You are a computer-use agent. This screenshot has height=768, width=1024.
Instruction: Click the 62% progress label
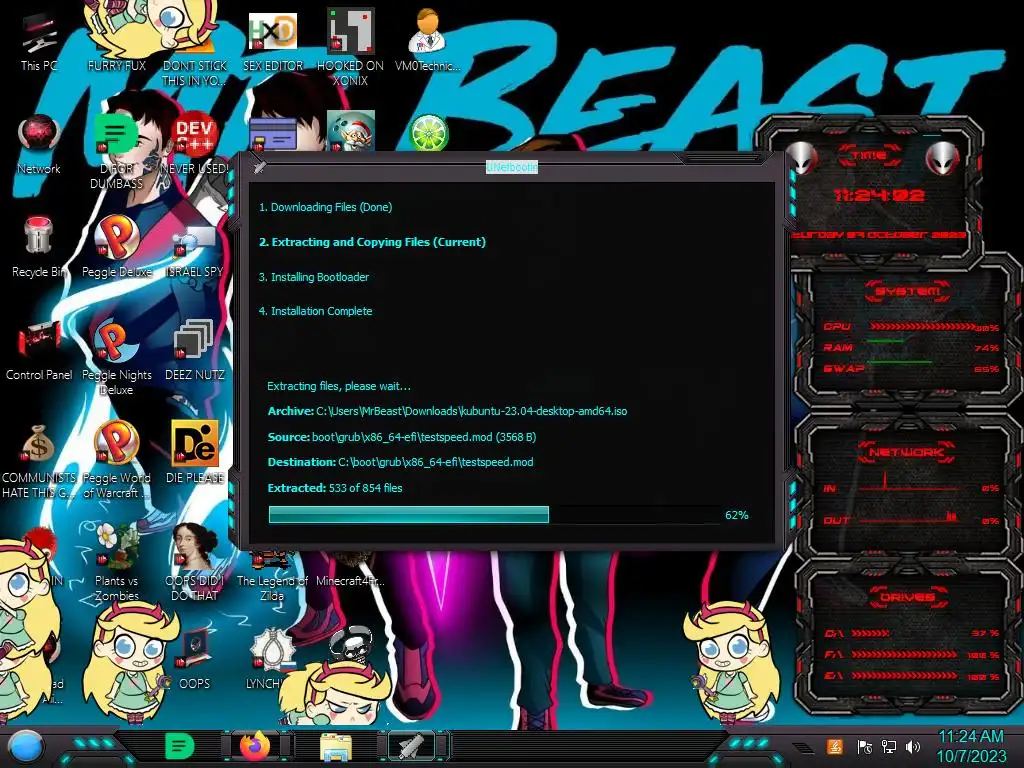(x=737, y=515)
